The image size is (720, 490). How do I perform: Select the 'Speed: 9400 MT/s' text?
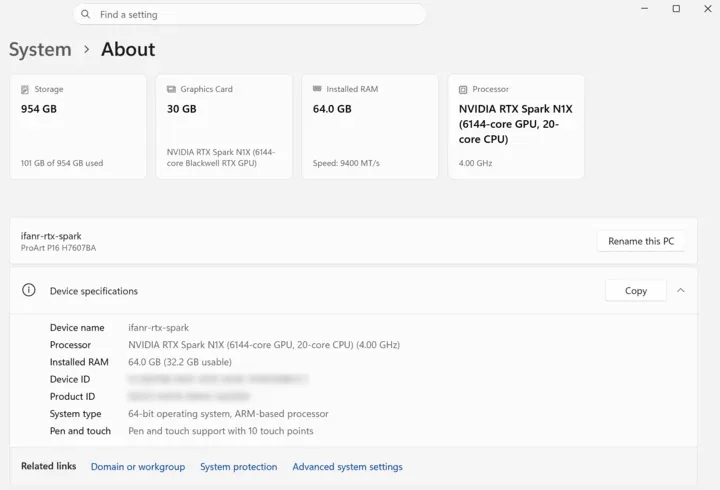click(x=346, y=163)
